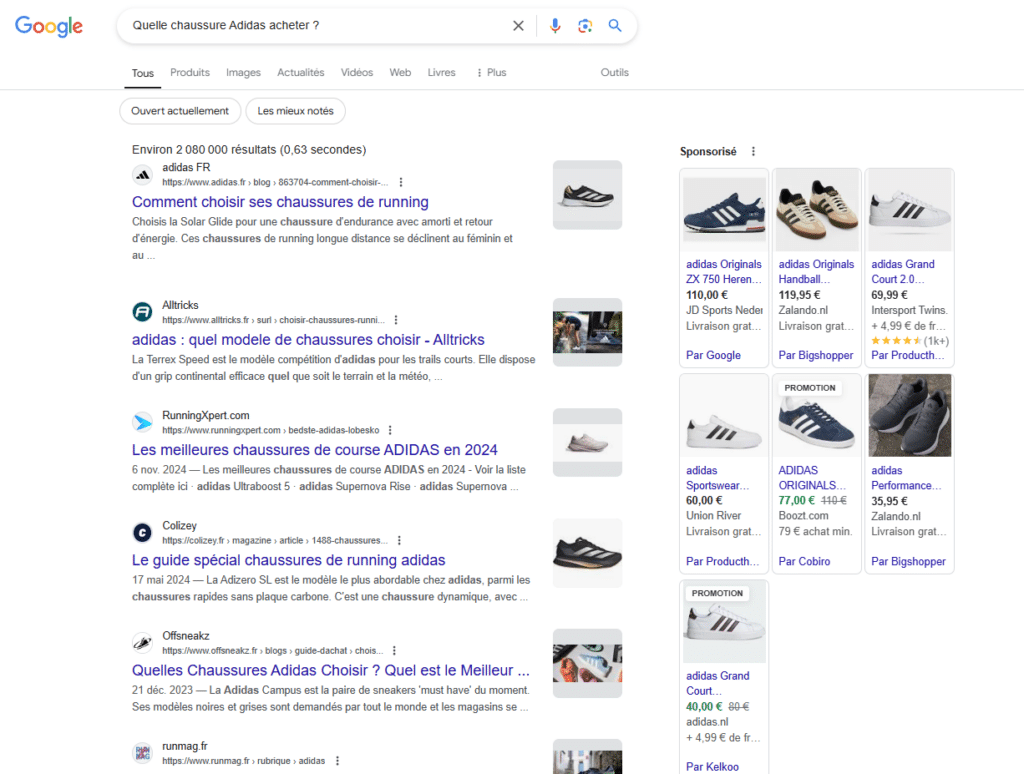This screenshot has height=774, width=1024.
Task: Clear the search query with X icon
Action: [518, 25]
